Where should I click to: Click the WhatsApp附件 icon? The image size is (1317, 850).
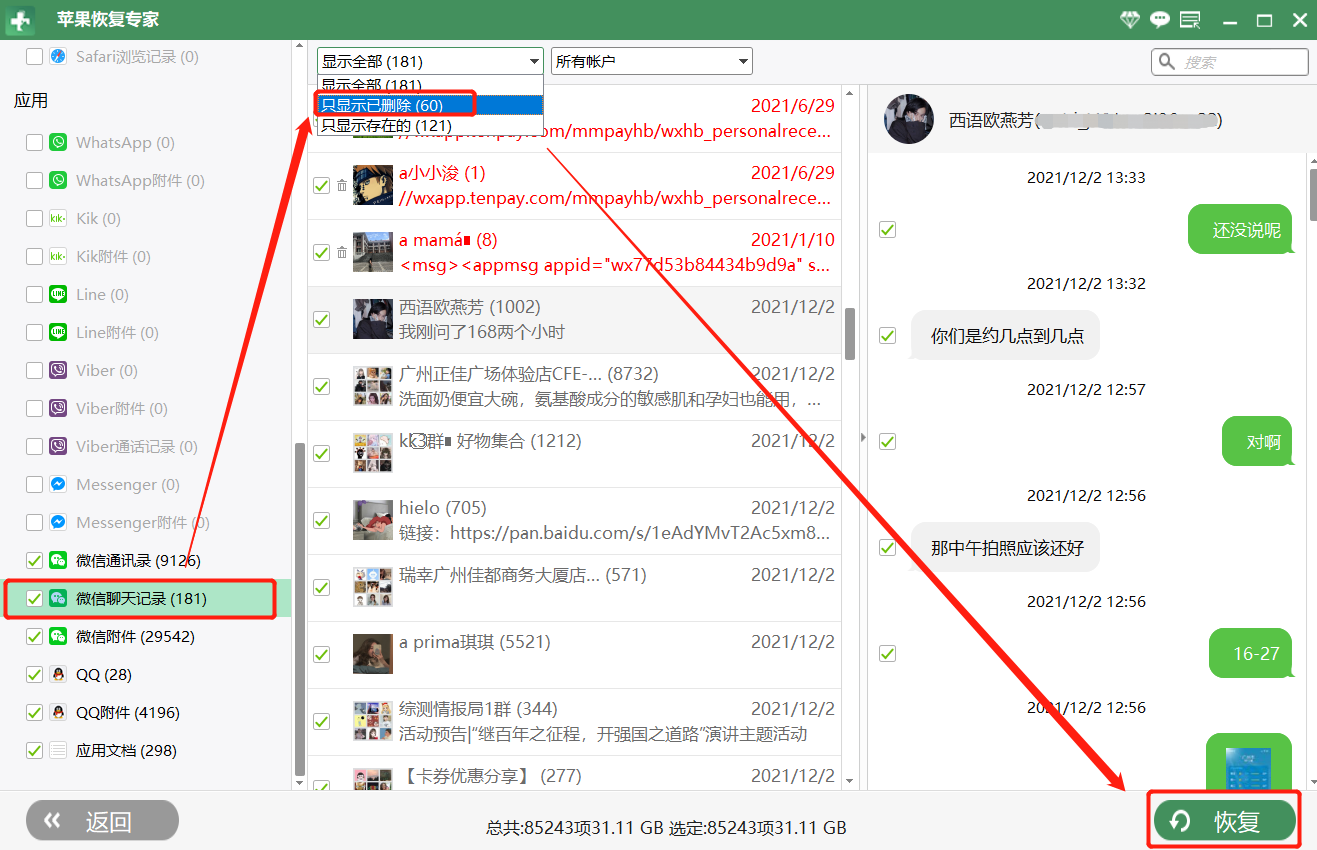[x=59, y=181]
